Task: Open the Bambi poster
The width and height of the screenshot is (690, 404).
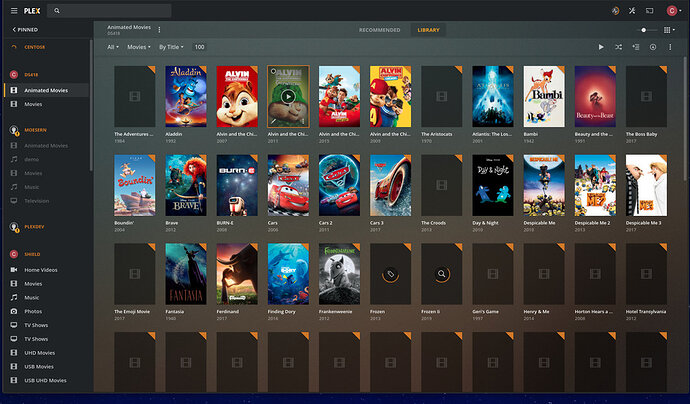Action: [x=544, y=96]
